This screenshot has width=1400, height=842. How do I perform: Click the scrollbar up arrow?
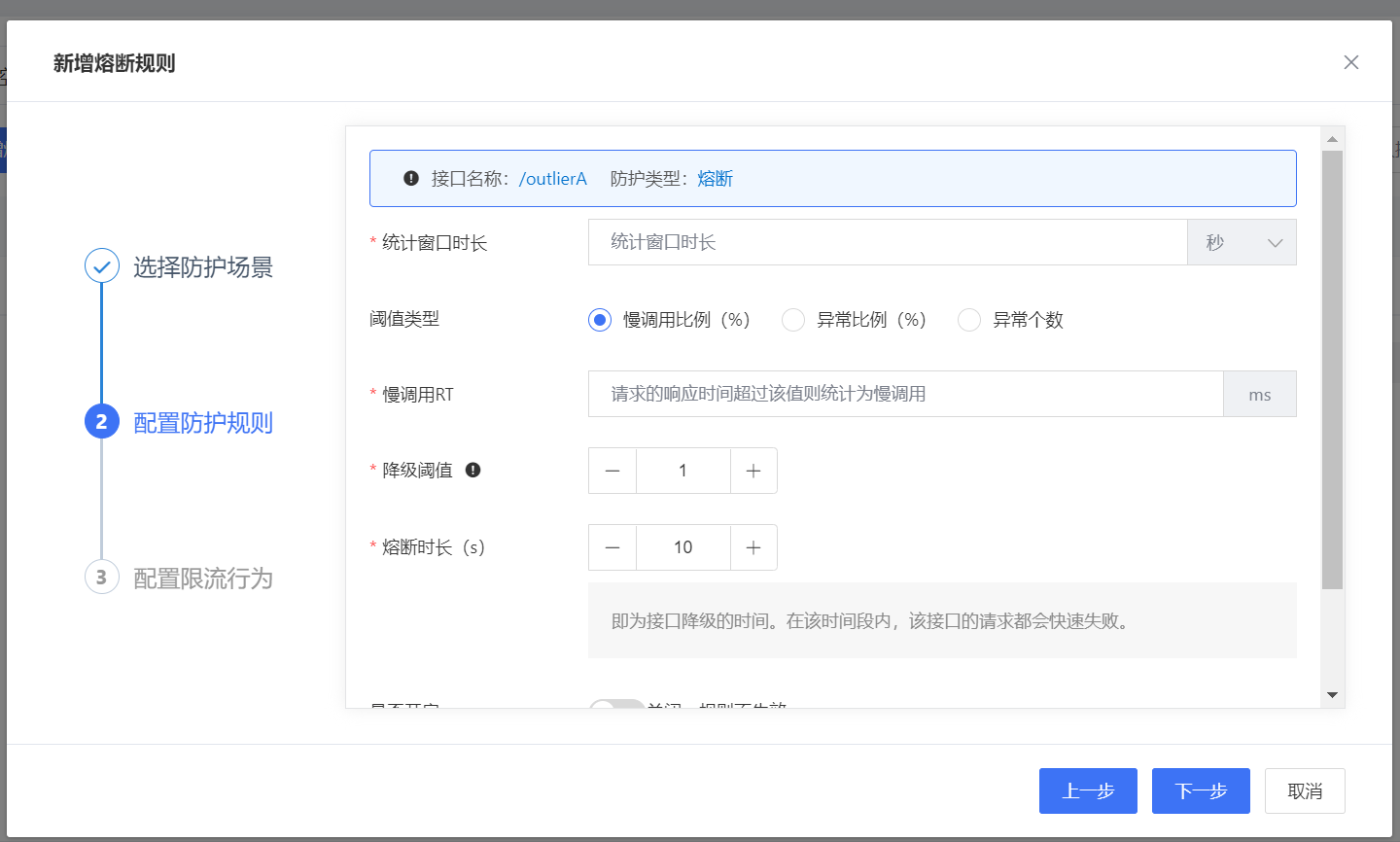point(1332,139)
